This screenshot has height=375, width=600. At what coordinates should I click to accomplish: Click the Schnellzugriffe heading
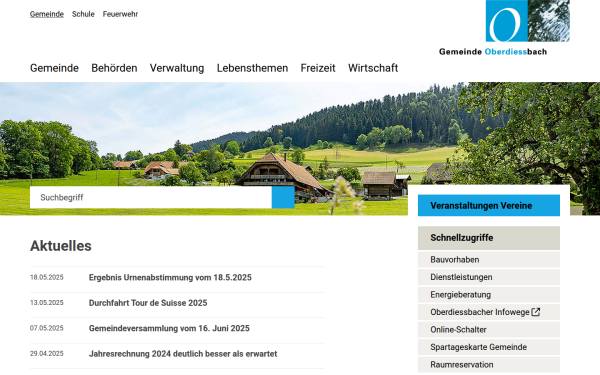click(x=489, y=238)
